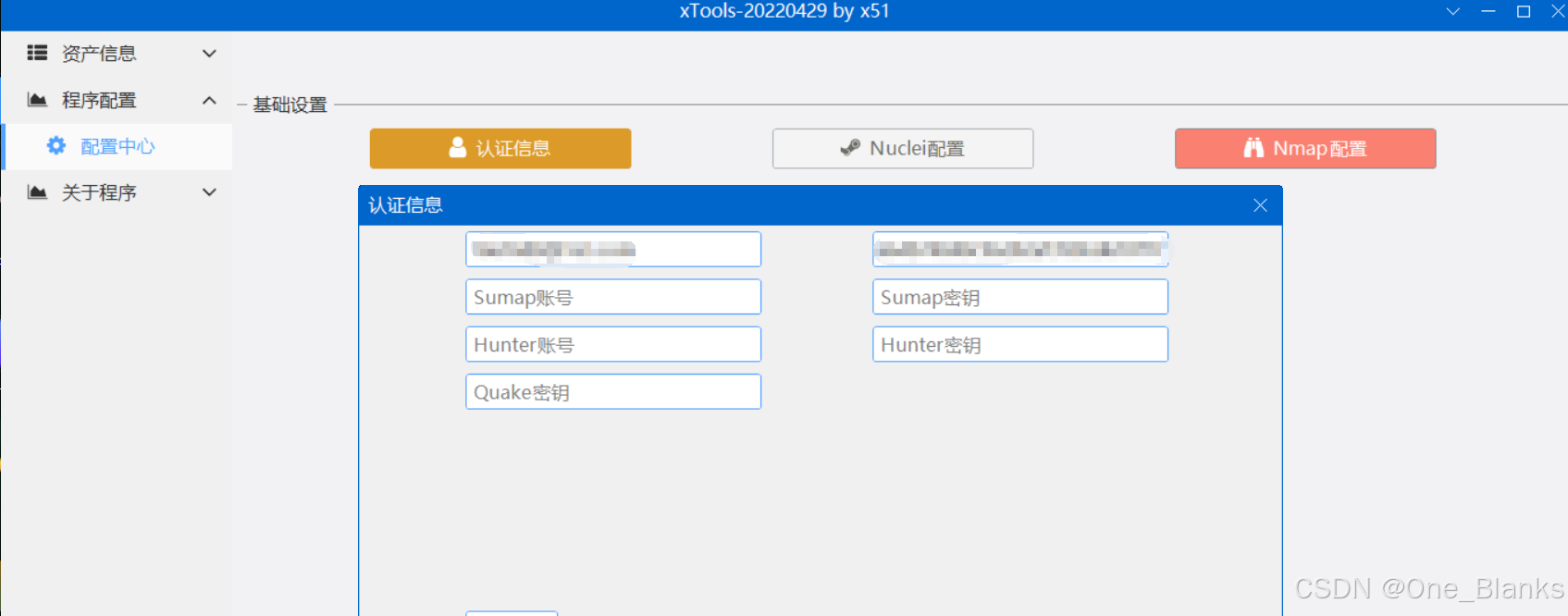Click the 认证信息 dialog title text
This screenshot has height=616, width=1568.
coord(405,205)
